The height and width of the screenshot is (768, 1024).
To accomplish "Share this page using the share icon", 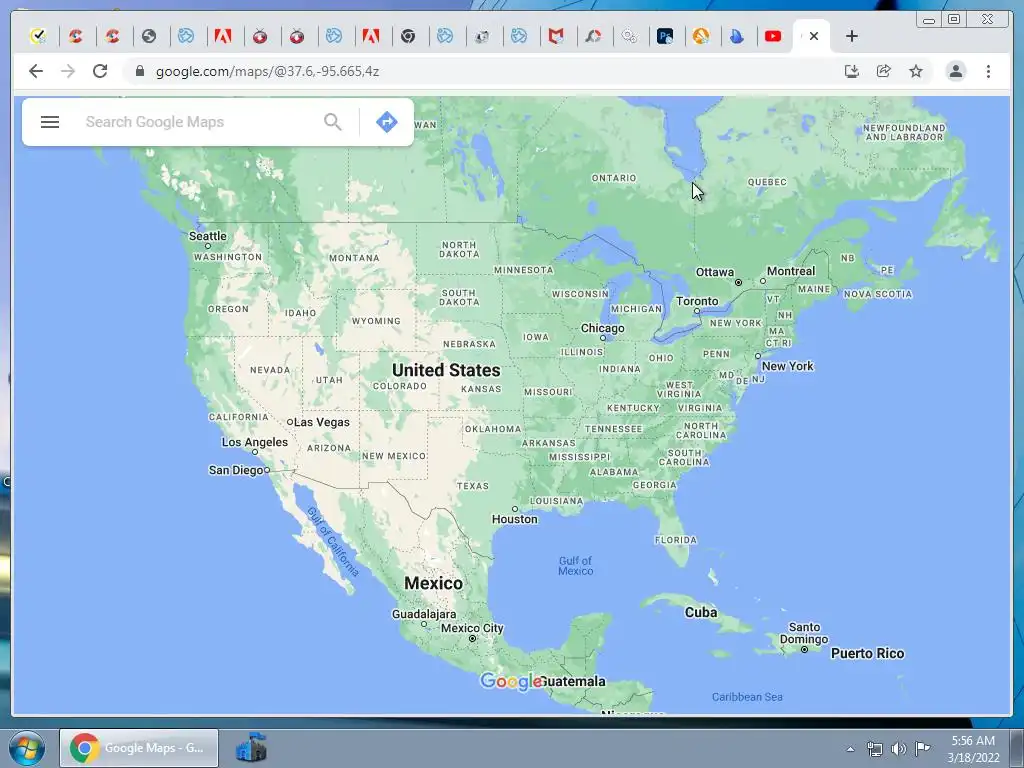I will [884, 71].
